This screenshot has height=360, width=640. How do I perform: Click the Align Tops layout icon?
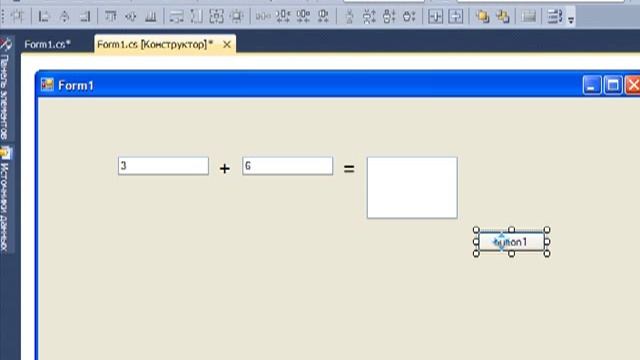[110, 16]
